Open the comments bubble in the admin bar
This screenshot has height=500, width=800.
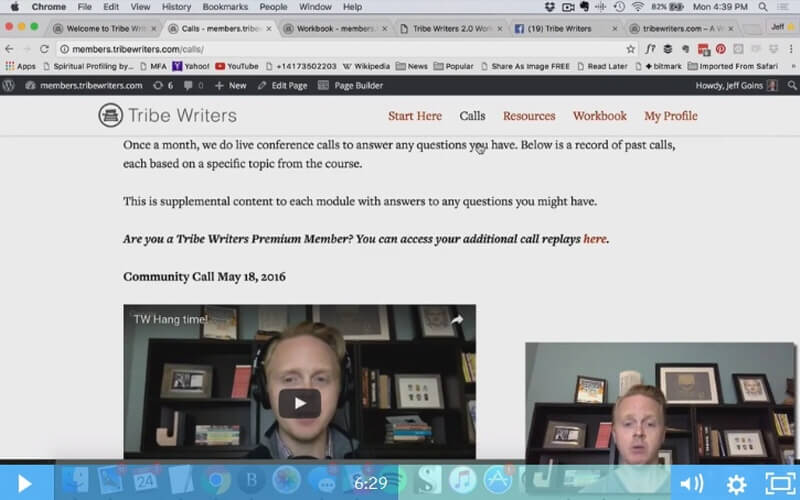pyautogui.click(x=193, y=86)
